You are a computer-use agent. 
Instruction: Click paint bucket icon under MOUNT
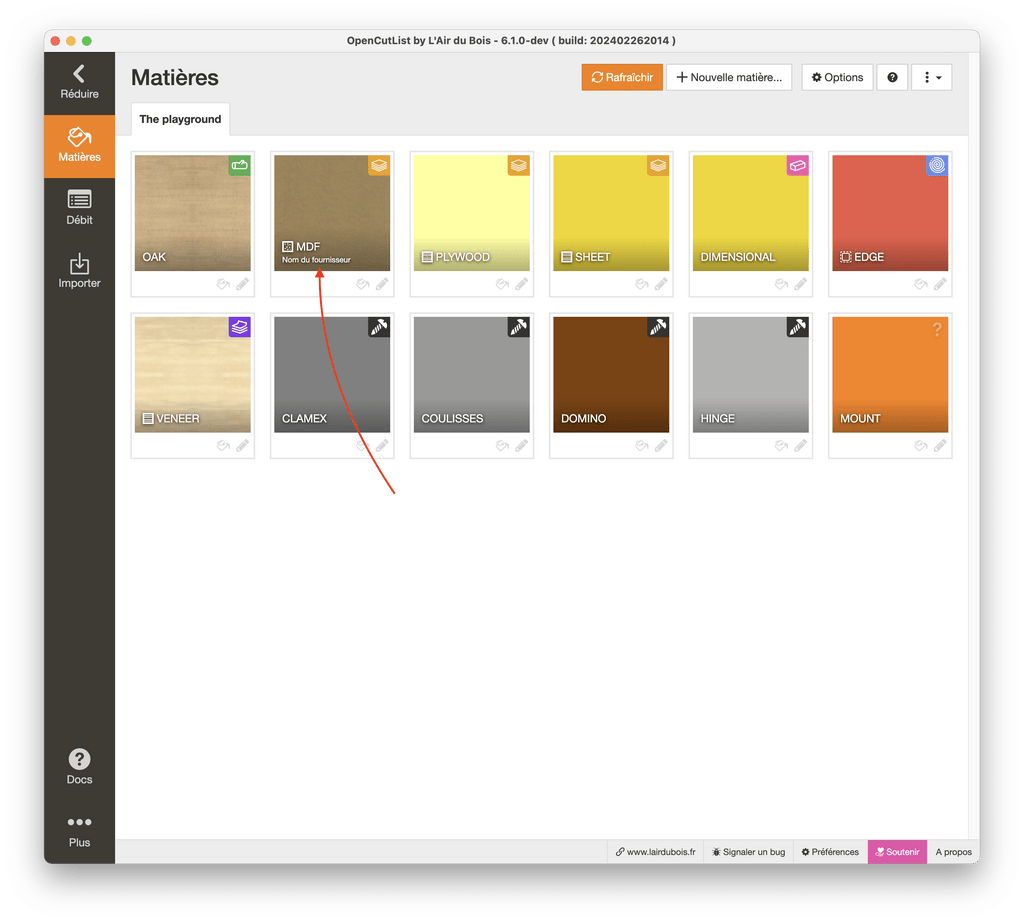click(x=921, y=446)
